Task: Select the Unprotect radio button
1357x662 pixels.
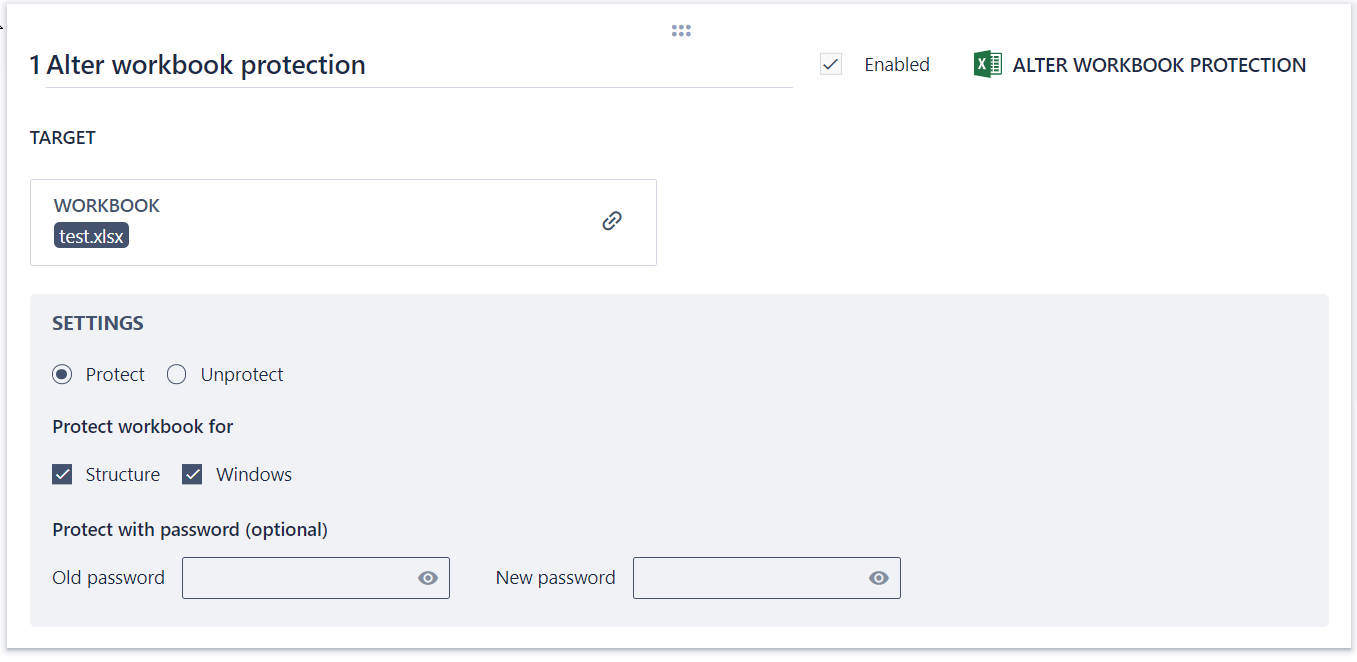Action: pos(176,374)
